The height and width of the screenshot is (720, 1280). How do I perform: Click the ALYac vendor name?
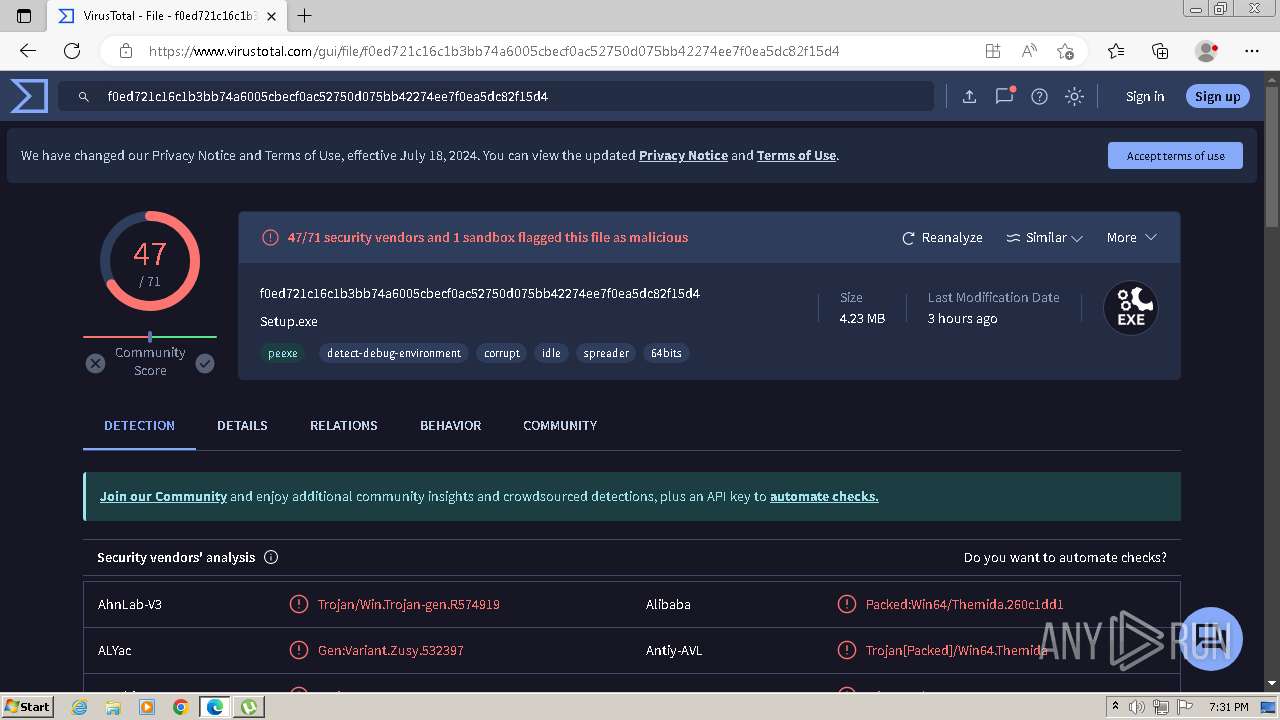point(115,650)
